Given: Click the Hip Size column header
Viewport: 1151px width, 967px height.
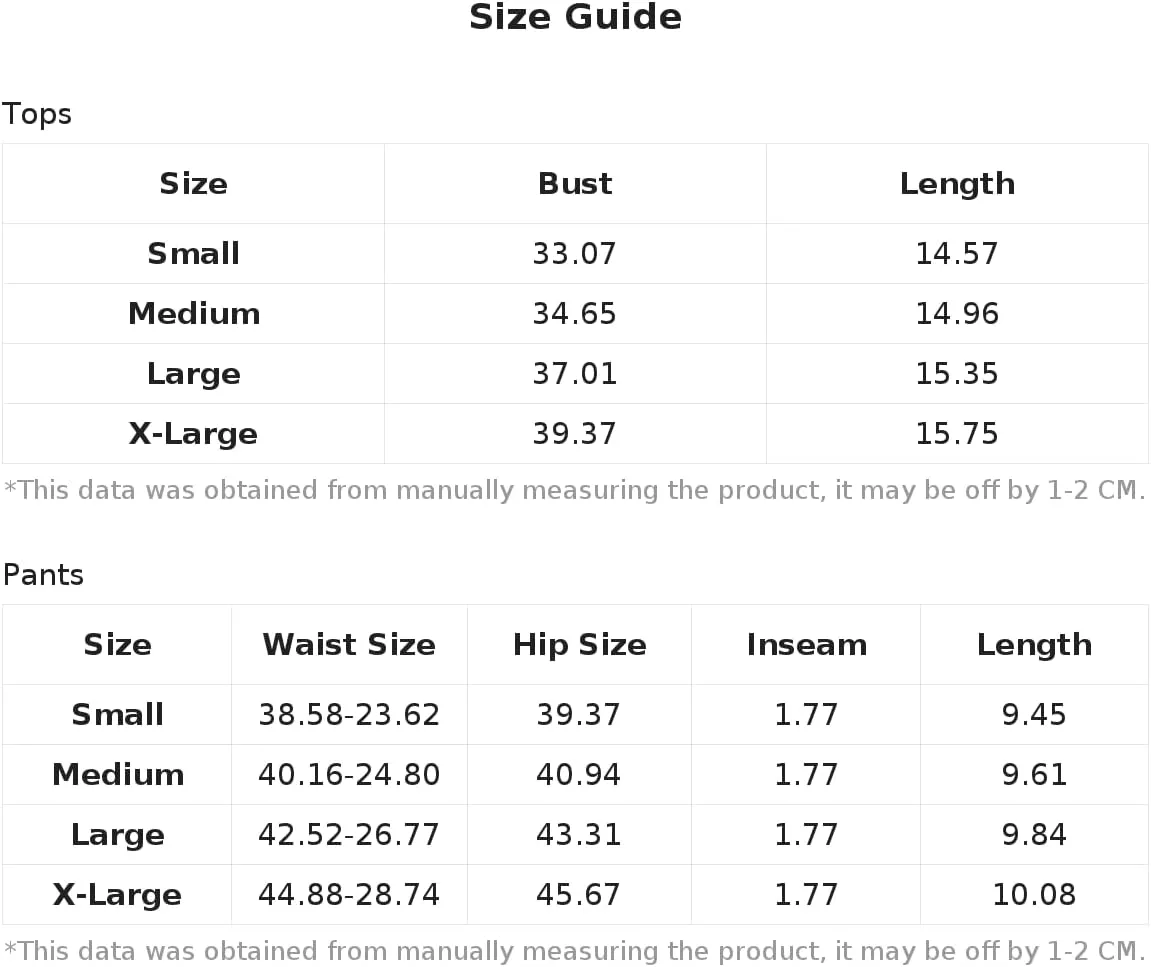Looking at the screenshot, I should (579, 645).
